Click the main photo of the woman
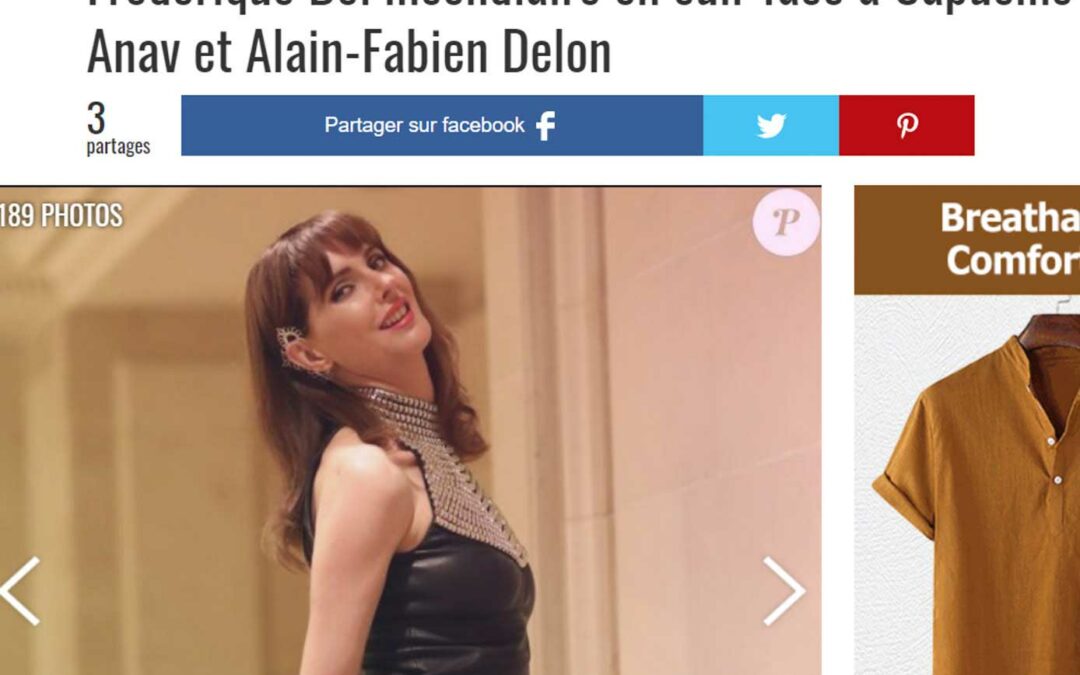Image resolution: width=1080 pixels, height=675 pixels. (x=411, y=430)
